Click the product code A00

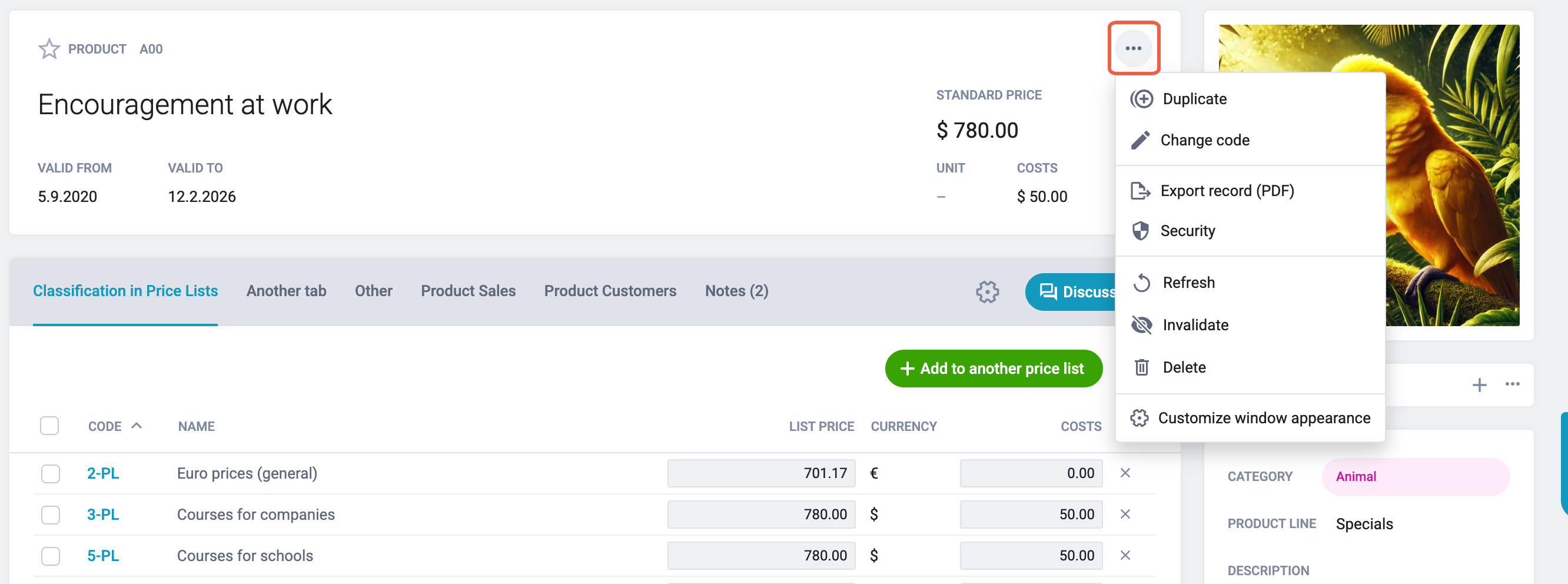pos(151,49)
